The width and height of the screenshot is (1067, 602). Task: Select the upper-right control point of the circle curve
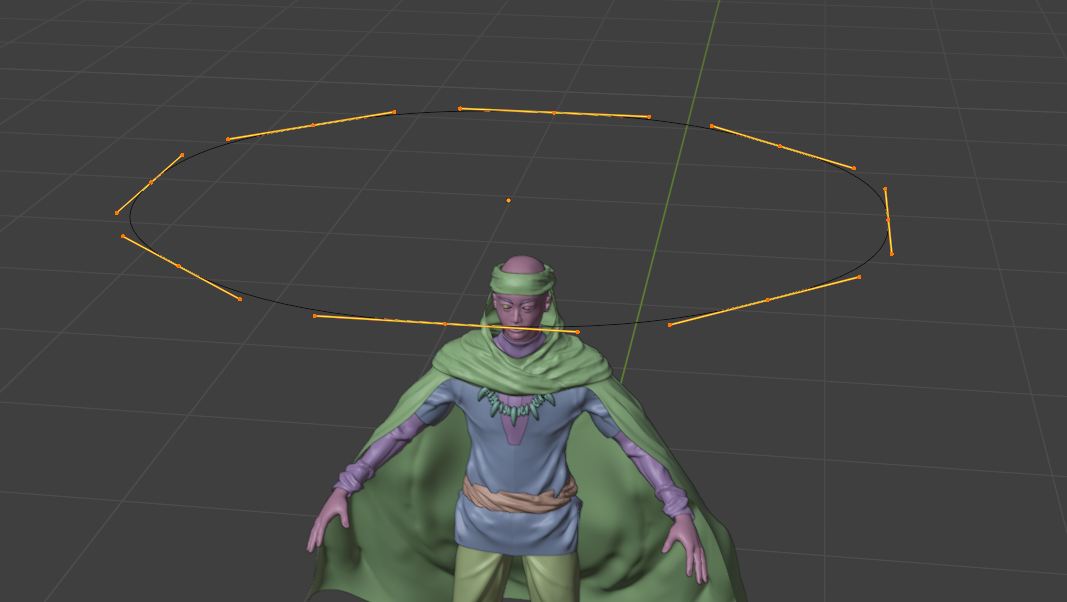(780, 146)
